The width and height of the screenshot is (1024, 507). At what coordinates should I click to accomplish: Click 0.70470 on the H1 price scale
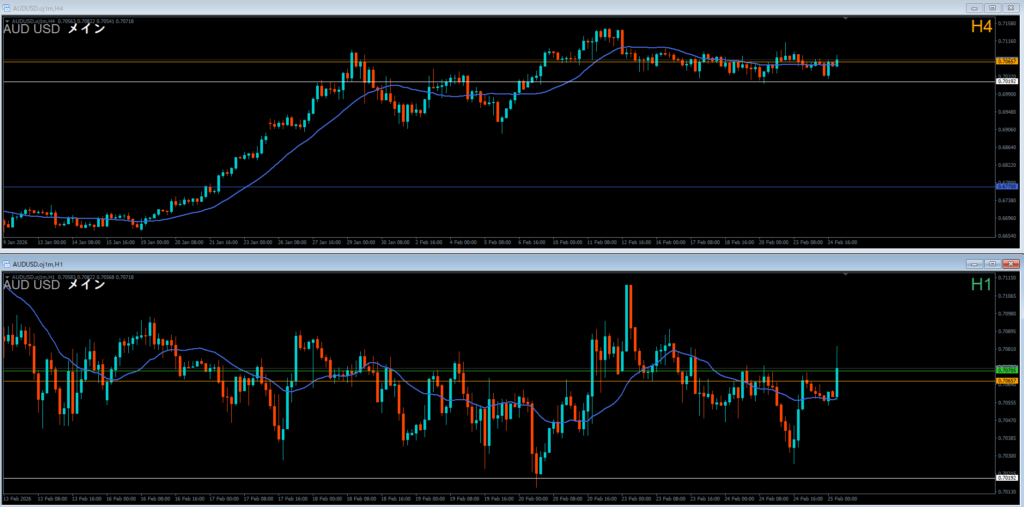[x=1006, y=420]
